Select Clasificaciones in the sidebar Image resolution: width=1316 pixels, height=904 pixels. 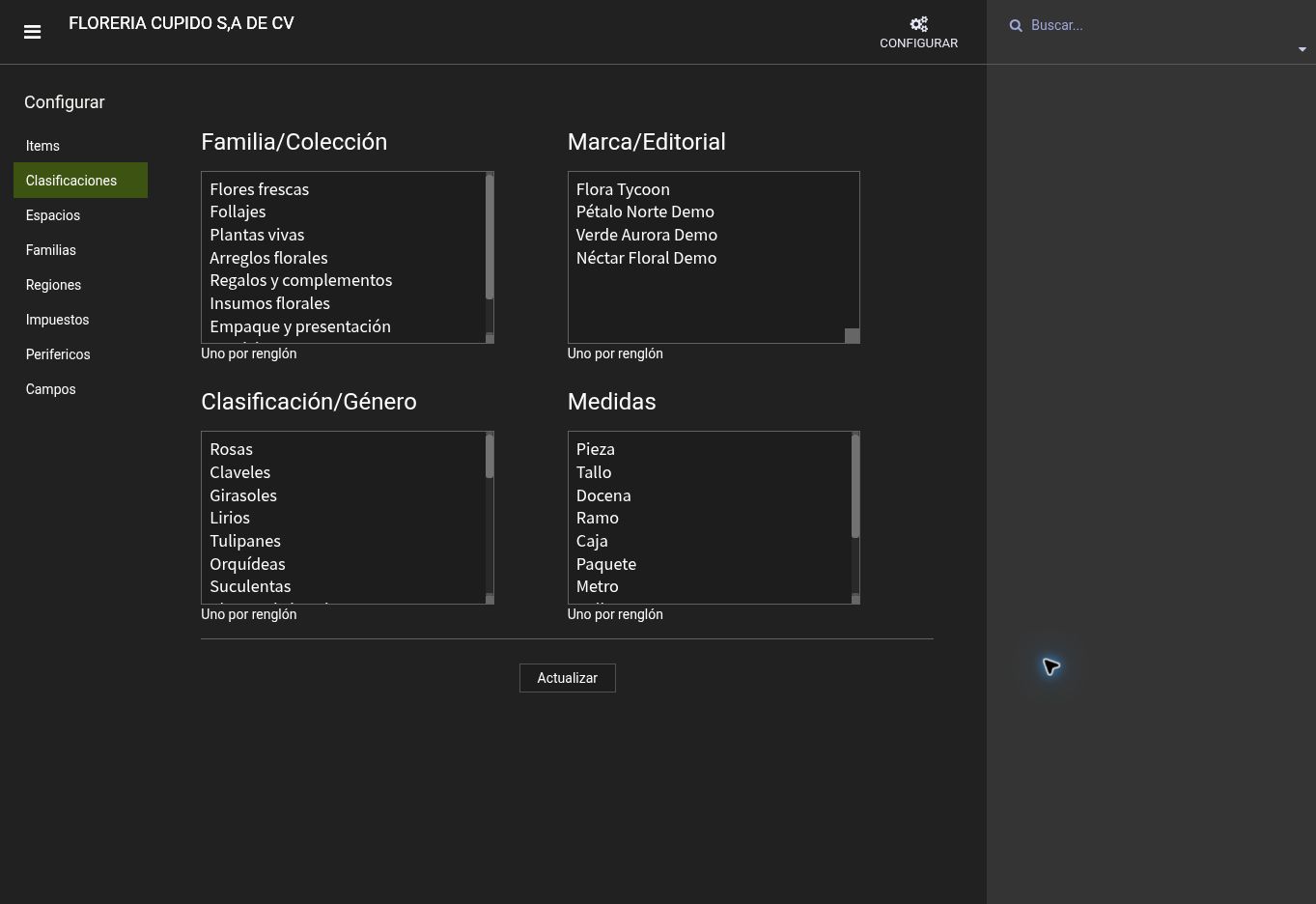[80, 181]
